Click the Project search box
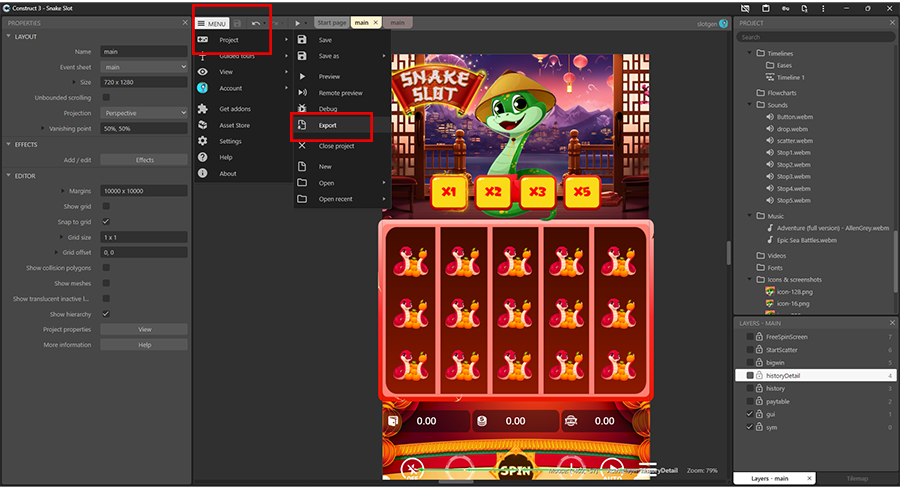900x489 pixels. (x=815, y=37)
